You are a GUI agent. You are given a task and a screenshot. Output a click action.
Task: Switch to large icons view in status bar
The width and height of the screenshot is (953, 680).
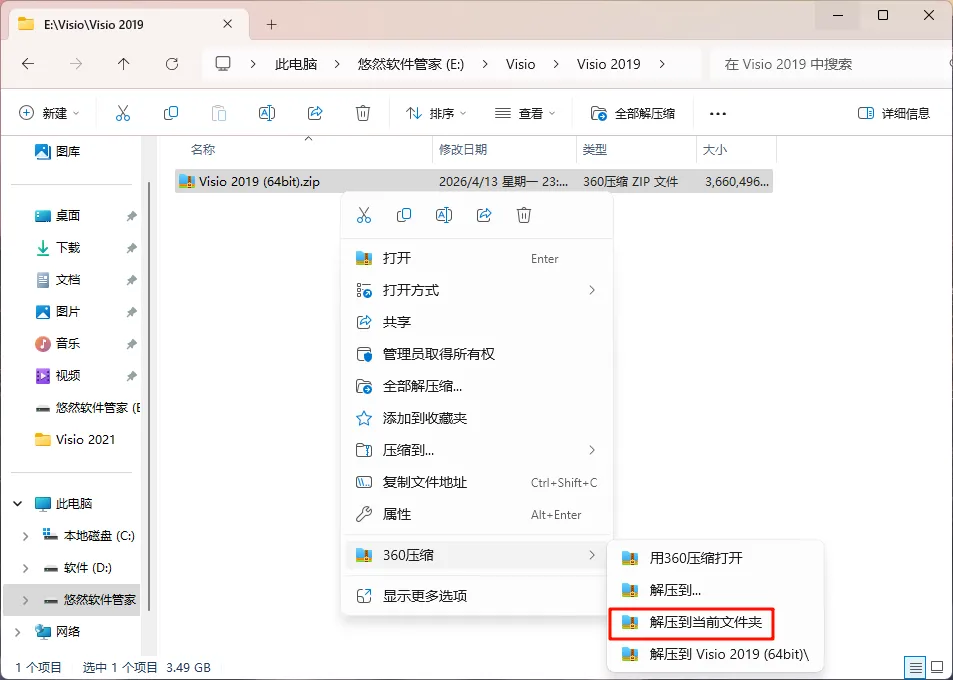point(938,667)
